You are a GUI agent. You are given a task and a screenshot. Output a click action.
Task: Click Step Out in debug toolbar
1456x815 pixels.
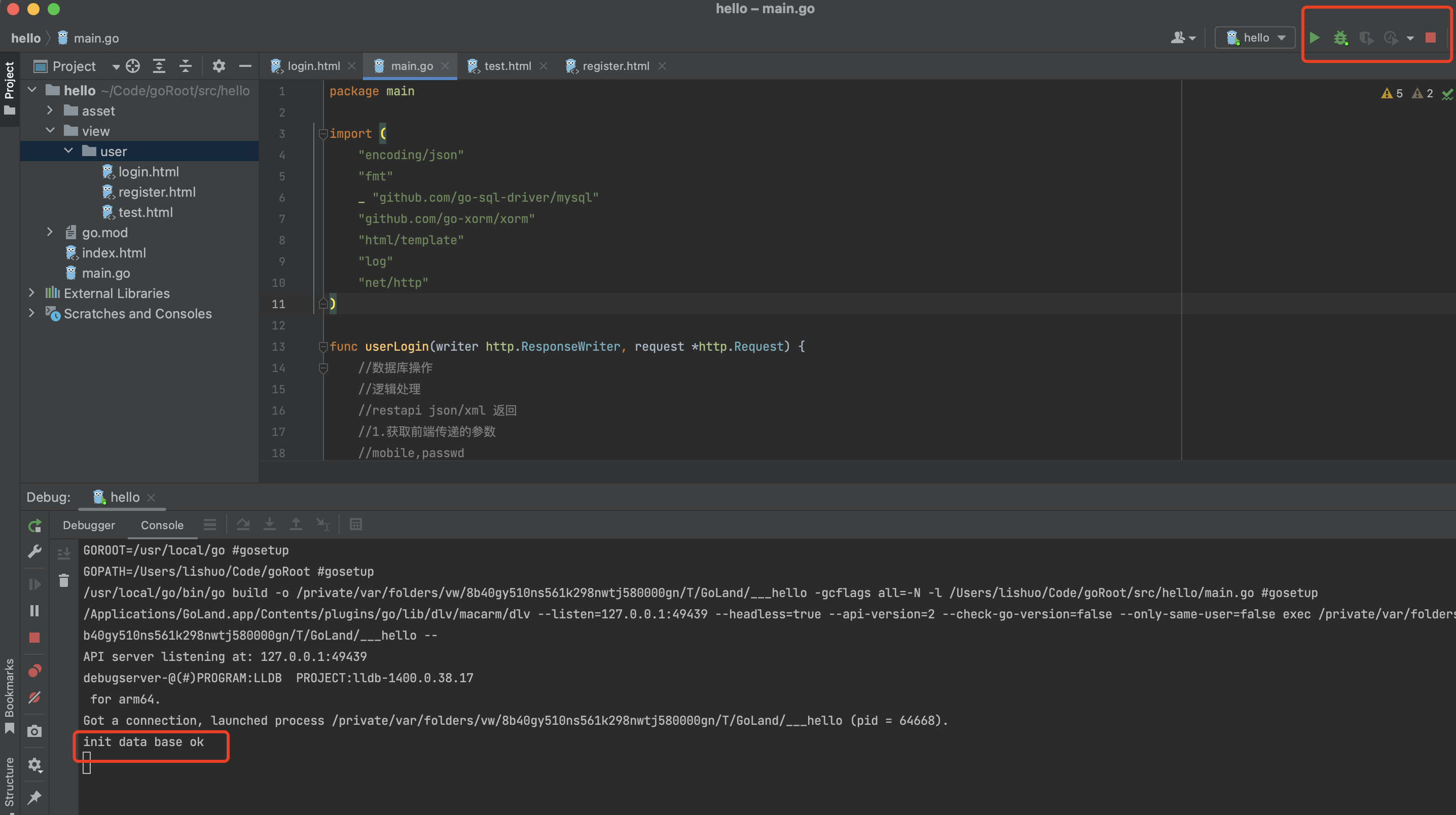pos(296,525)
